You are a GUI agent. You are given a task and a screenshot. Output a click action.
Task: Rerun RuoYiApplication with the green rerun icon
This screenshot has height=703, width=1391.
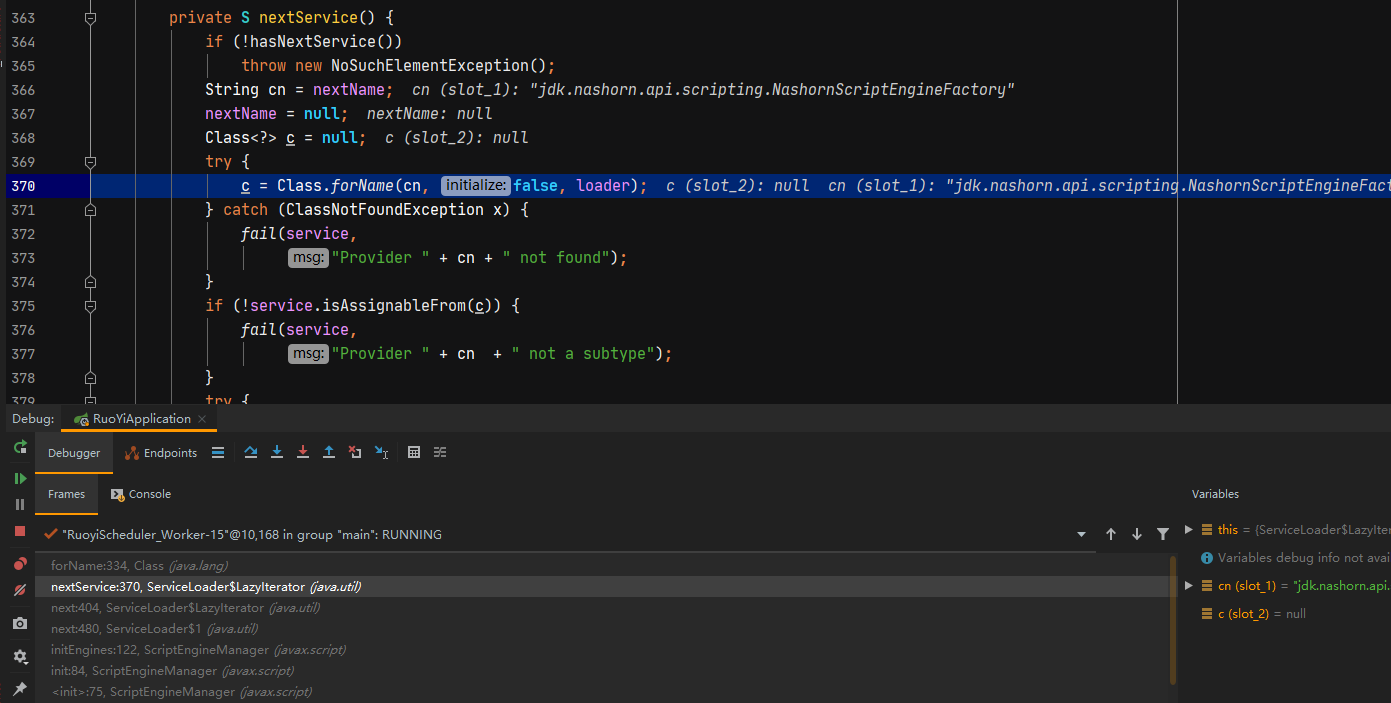tap(19, 447)
